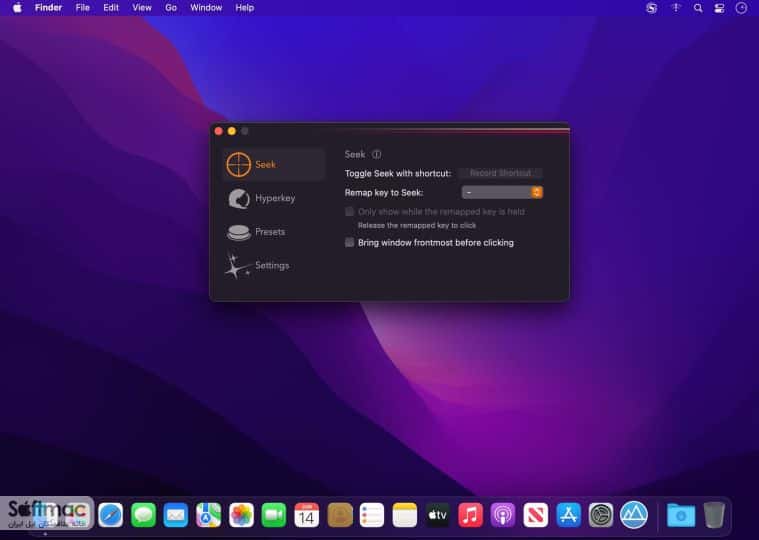This screenshot has height=540, width=759.
Task: Open Messages from the dock
Action: point(143,515)
